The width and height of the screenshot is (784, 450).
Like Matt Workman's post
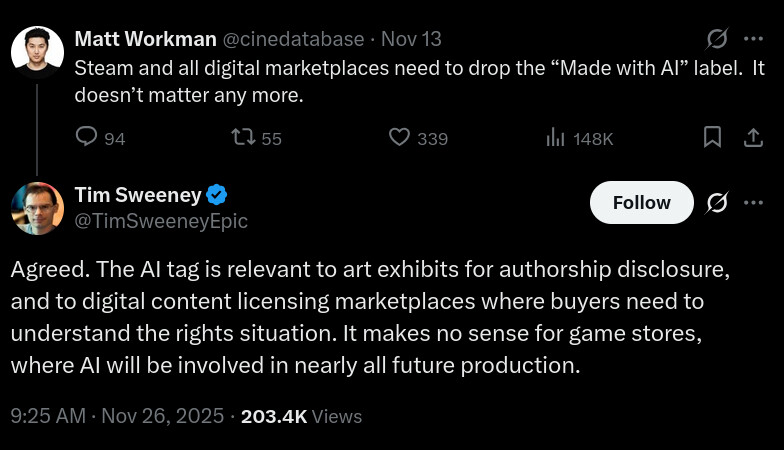point(400,138)
